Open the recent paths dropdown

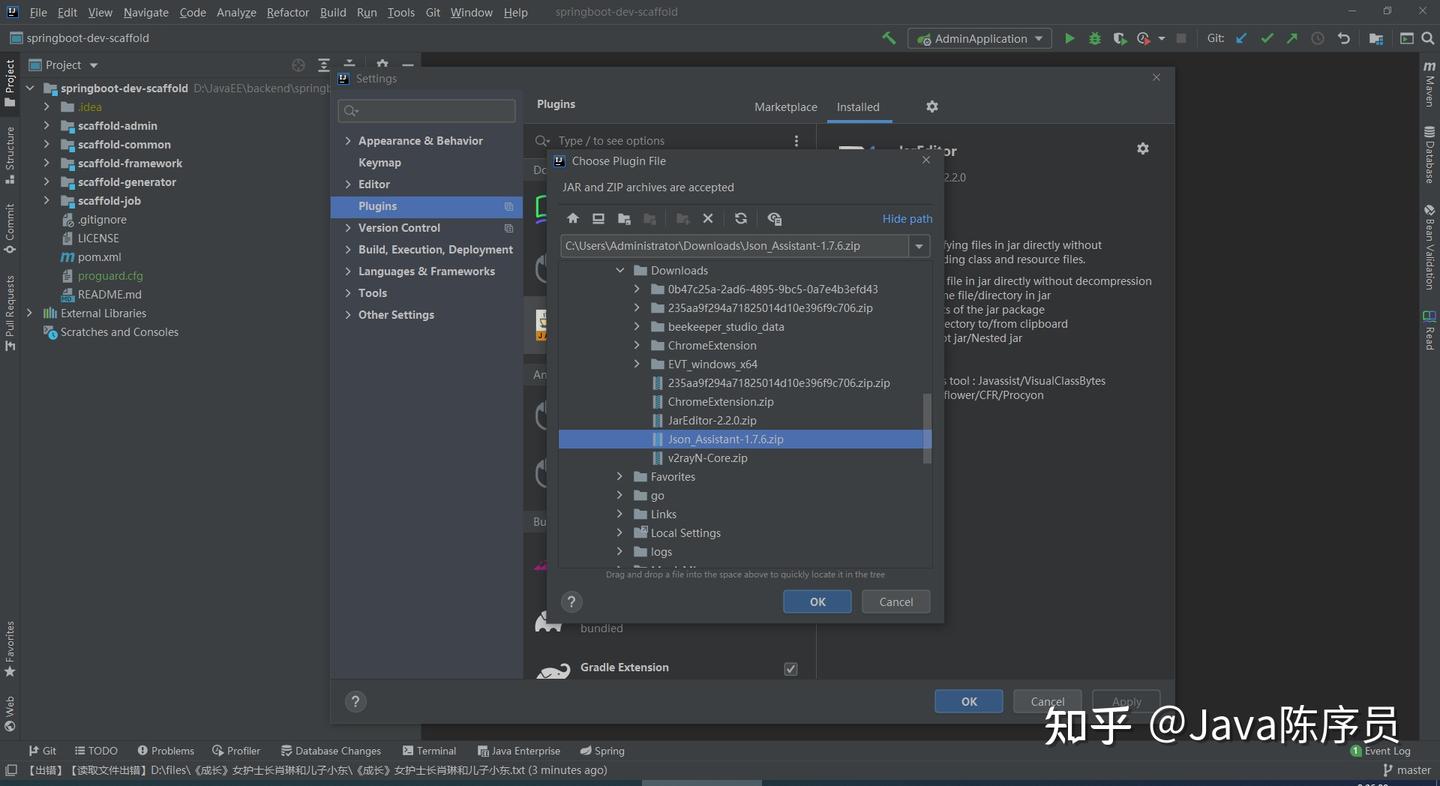(918, 245)
